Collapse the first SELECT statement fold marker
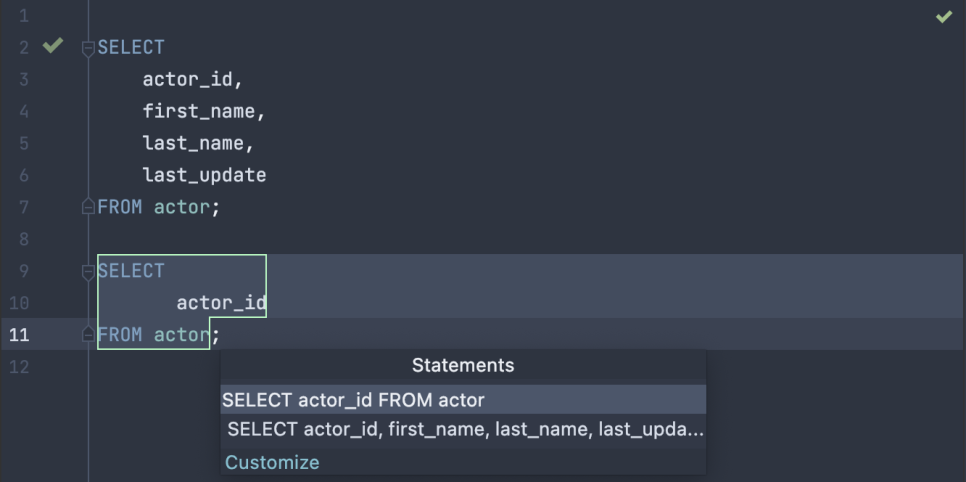This screenshot has width=966, height=482. pos(88,48)
